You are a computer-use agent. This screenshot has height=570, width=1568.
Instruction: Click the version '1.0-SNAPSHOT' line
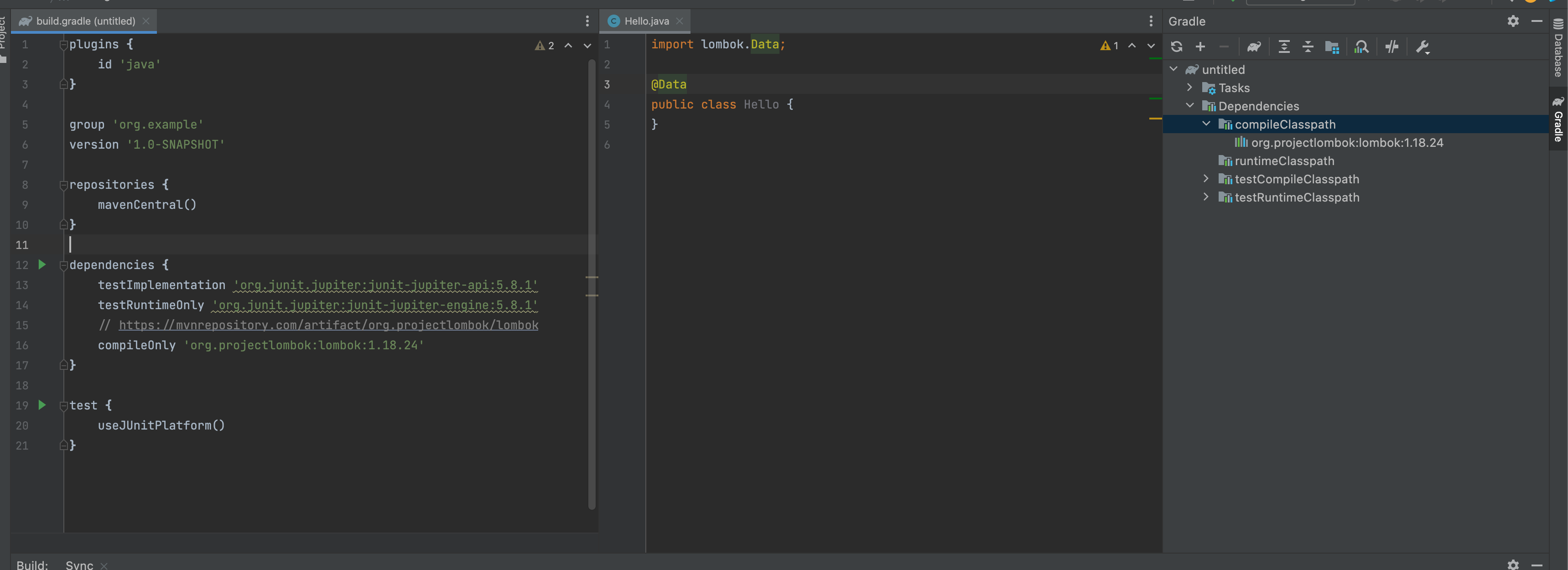[x=147, y=145]
